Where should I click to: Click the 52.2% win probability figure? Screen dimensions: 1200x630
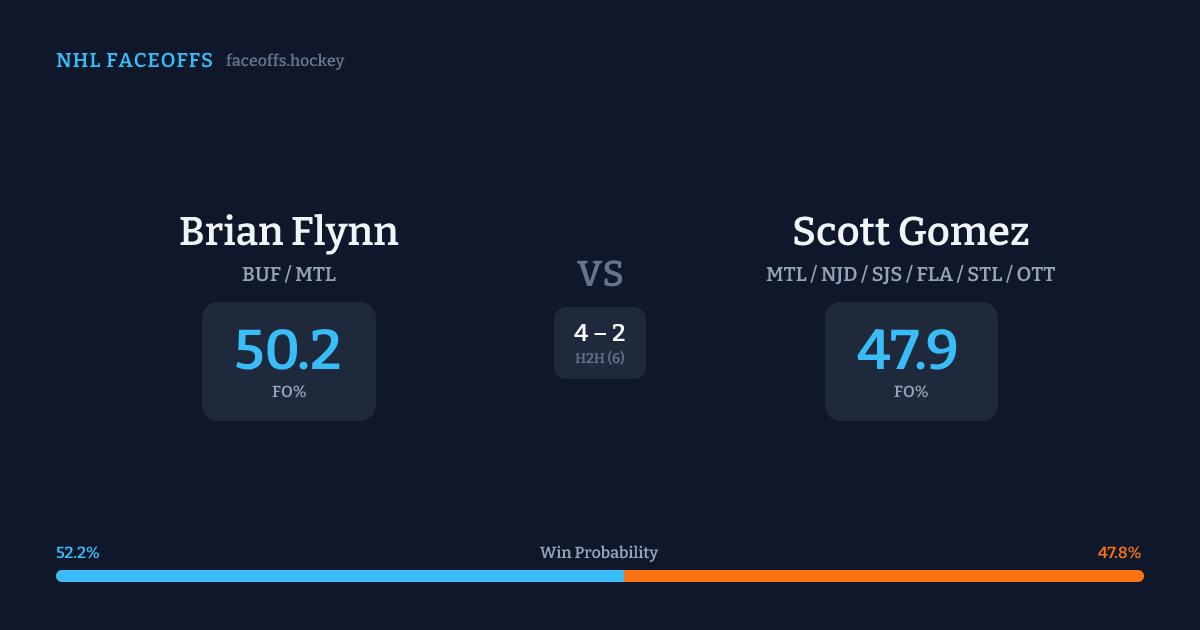coord(78,552)
